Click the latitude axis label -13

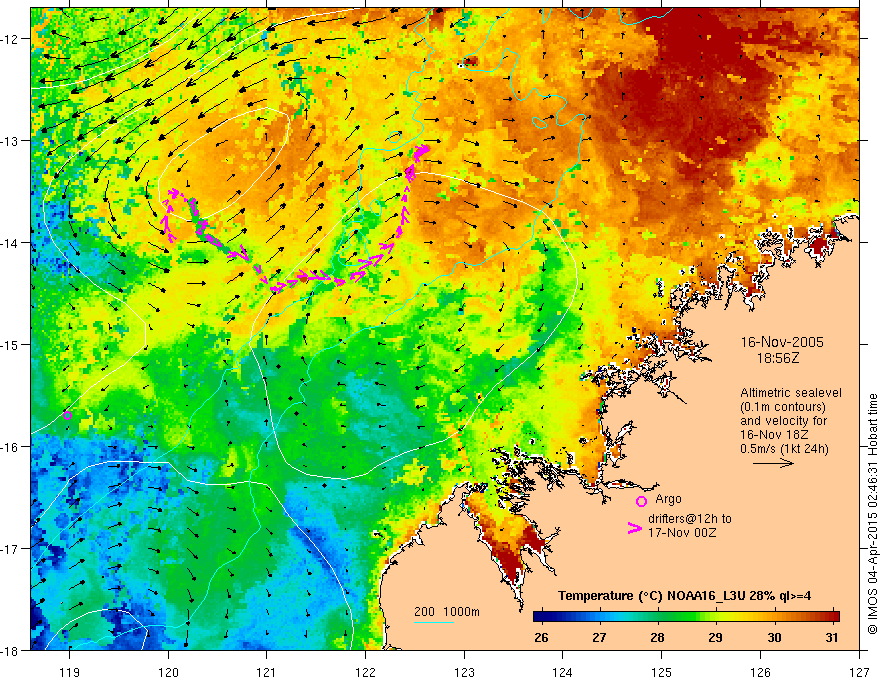click(10, 141)
